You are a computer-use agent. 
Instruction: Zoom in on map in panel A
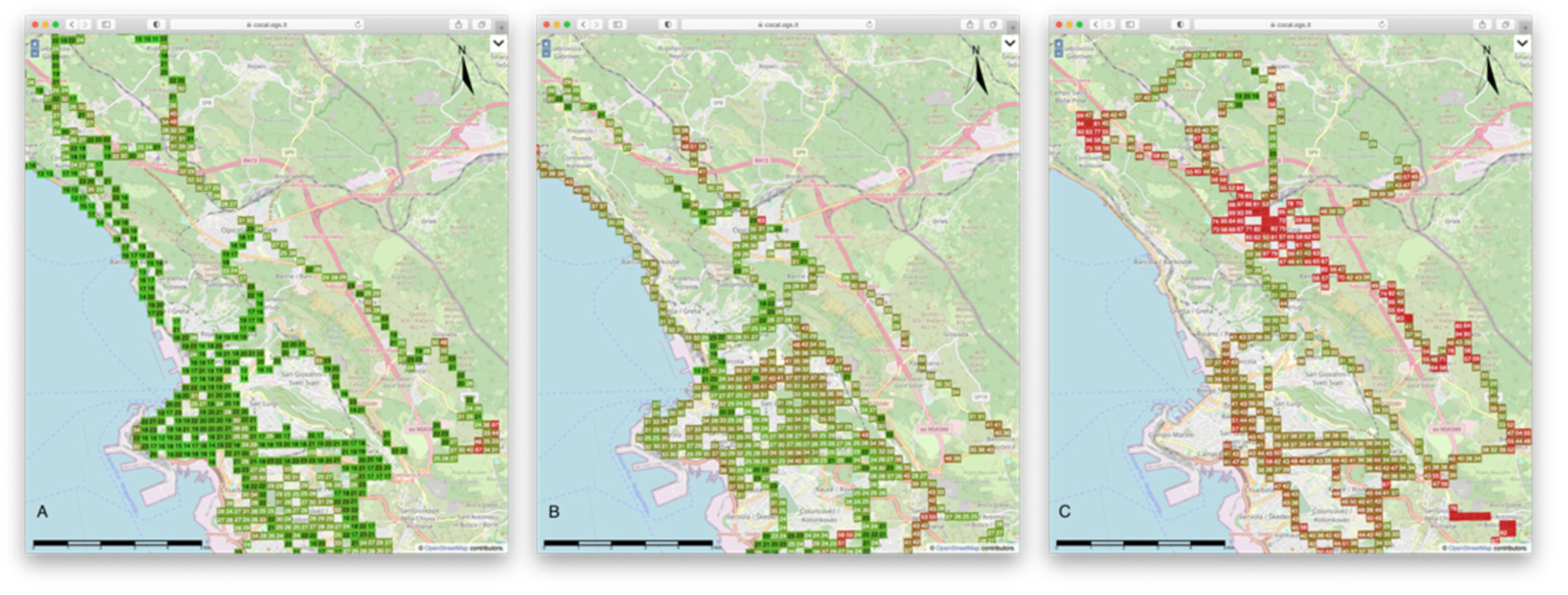tap(35, 44)
